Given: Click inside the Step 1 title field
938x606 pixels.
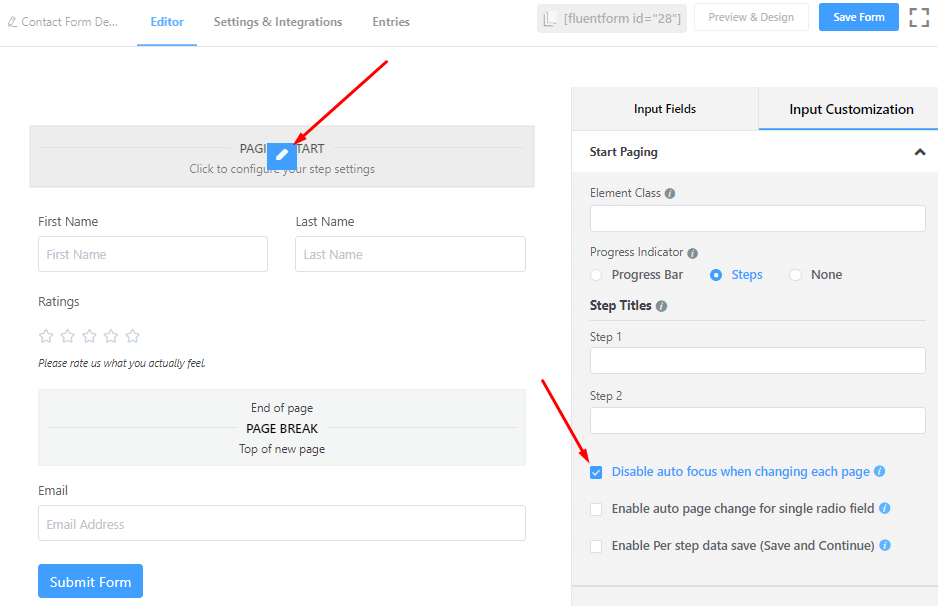Looking at the screenshot, I should tap(757, 360).
